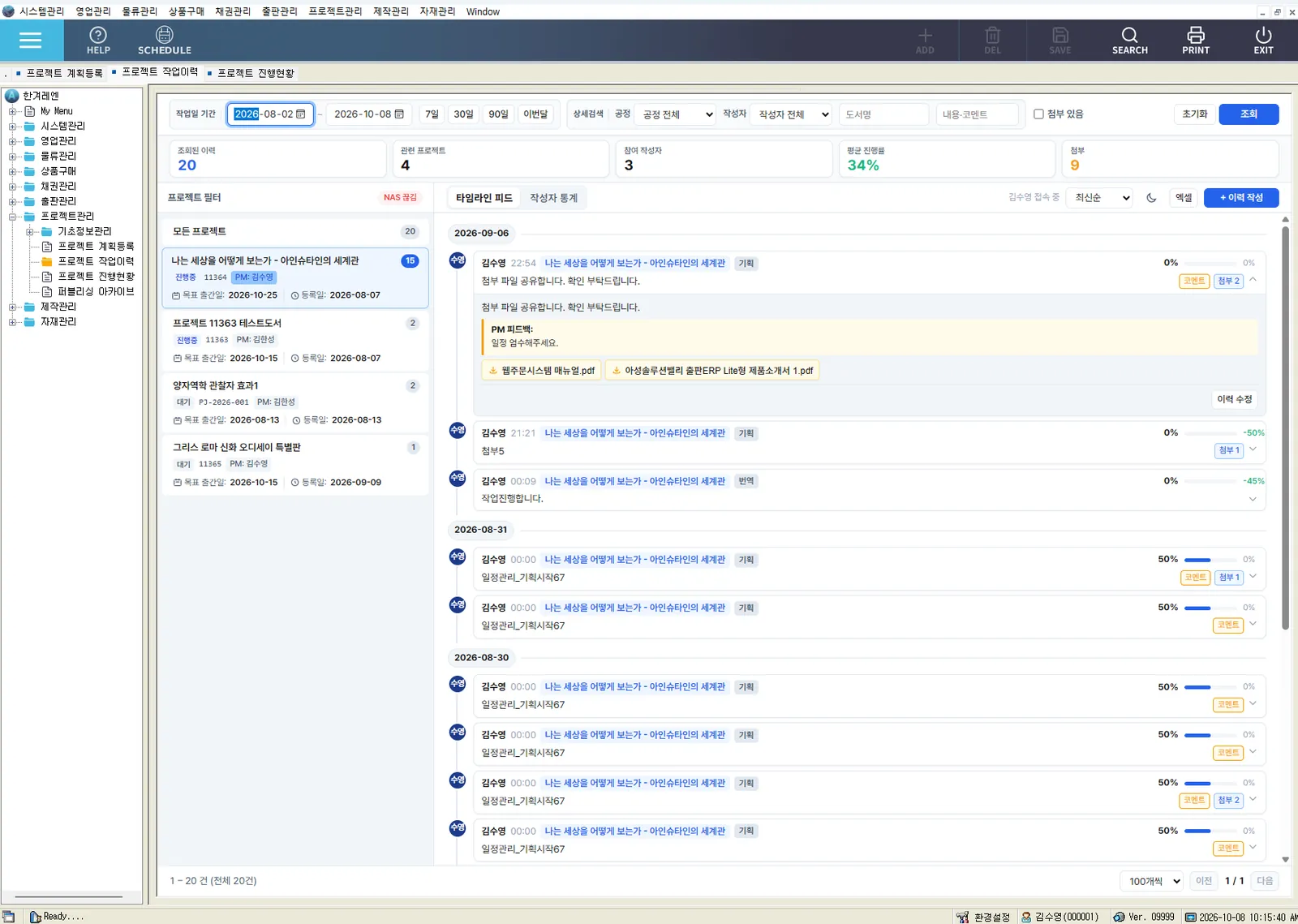Expand the 시스템관리 tree node

point(12,127)
